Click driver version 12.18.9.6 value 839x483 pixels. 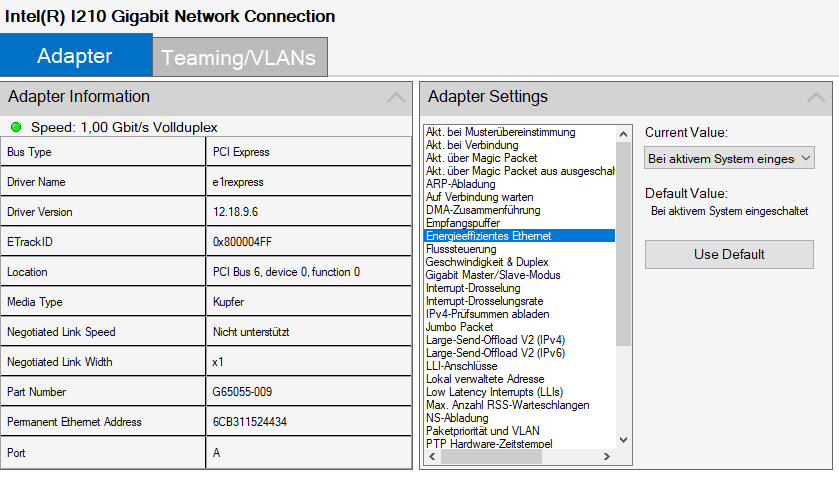tap(235, 212)
